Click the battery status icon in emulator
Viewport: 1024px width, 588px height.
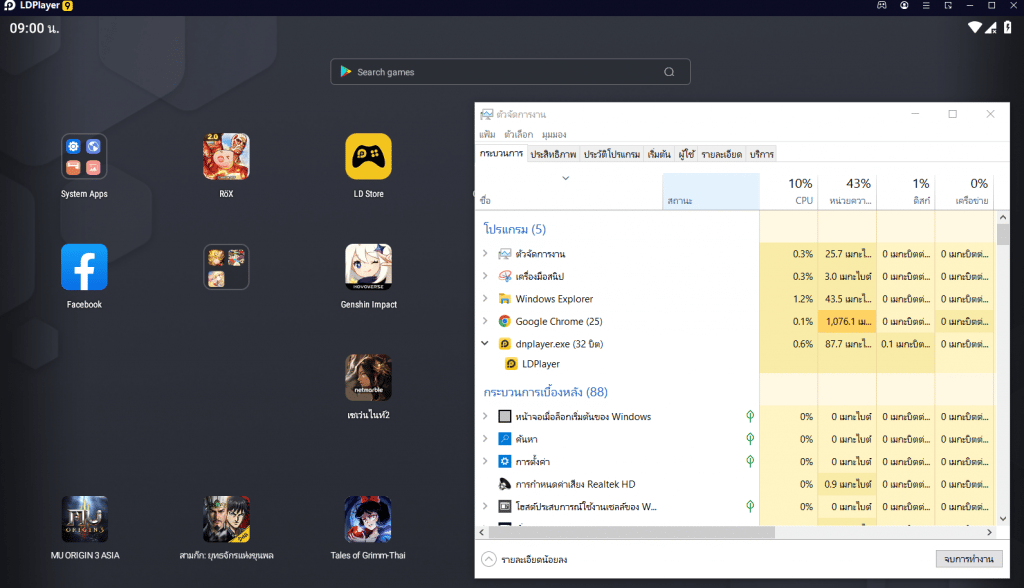click(1008, 27)
